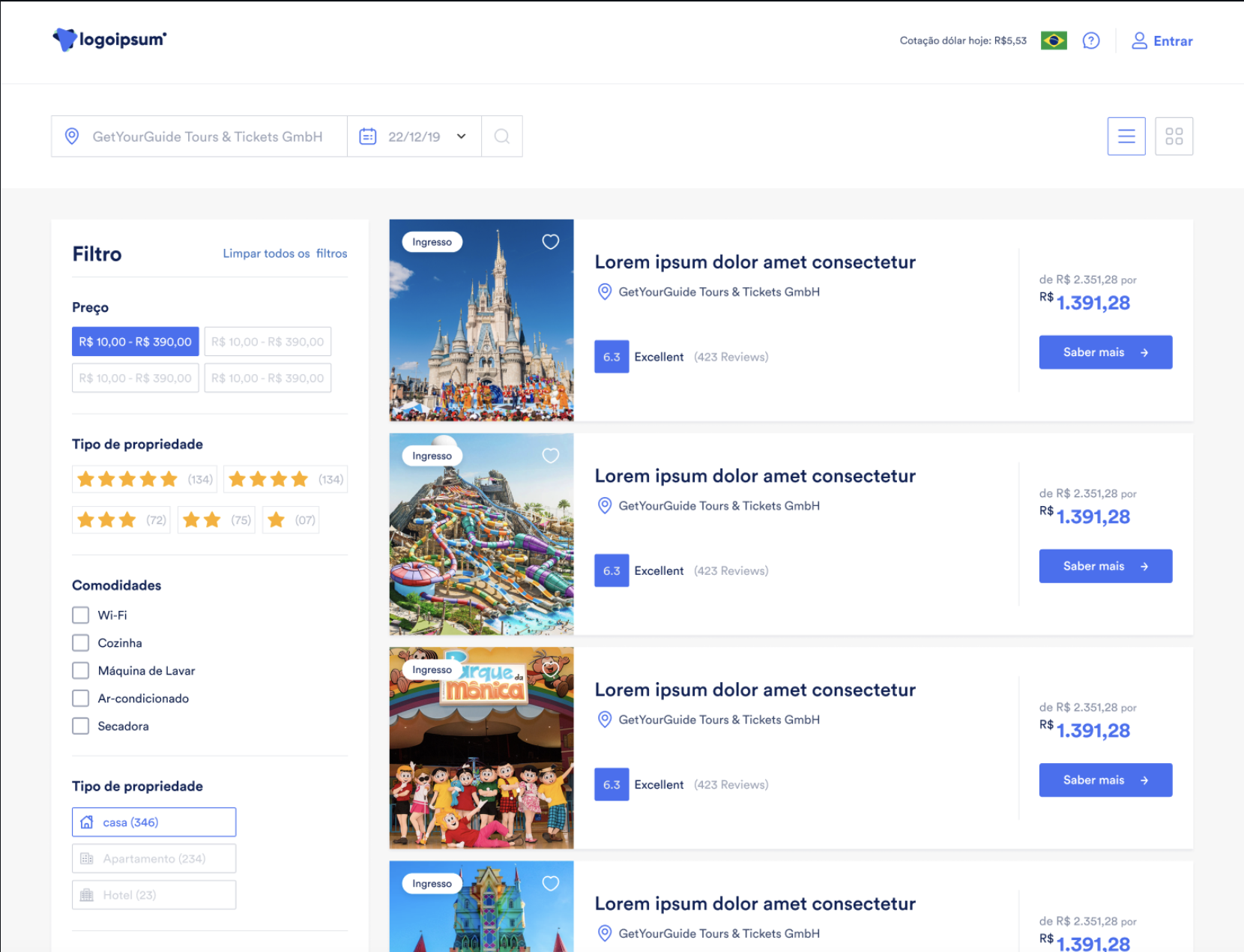
Task: Click Saber mais on the first listing
Action: tap(1105, 352)
